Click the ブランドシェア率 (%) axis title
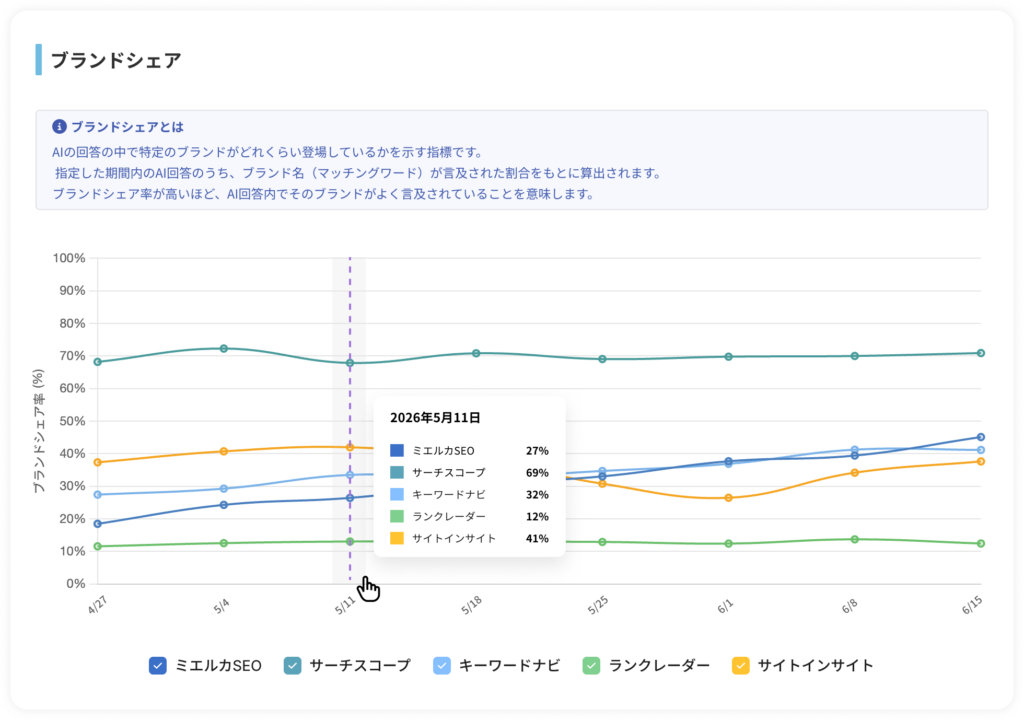This screenshot has width=1024, height=720. (39, 431)
